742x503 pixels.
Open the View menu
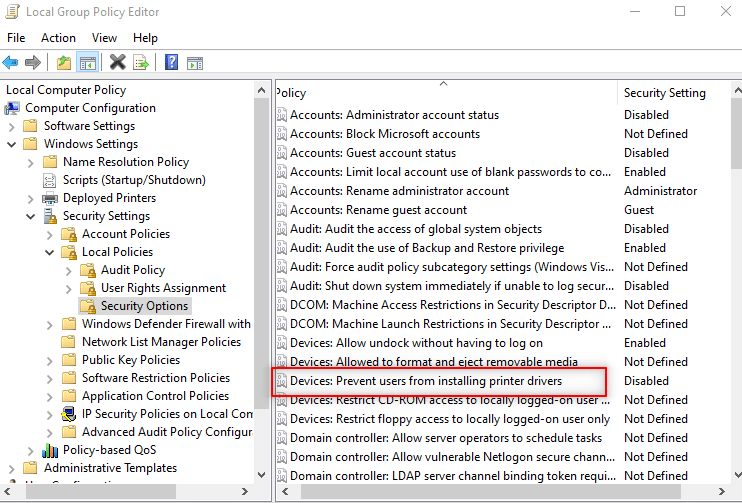pyautogui.click(x=104, y=38)
